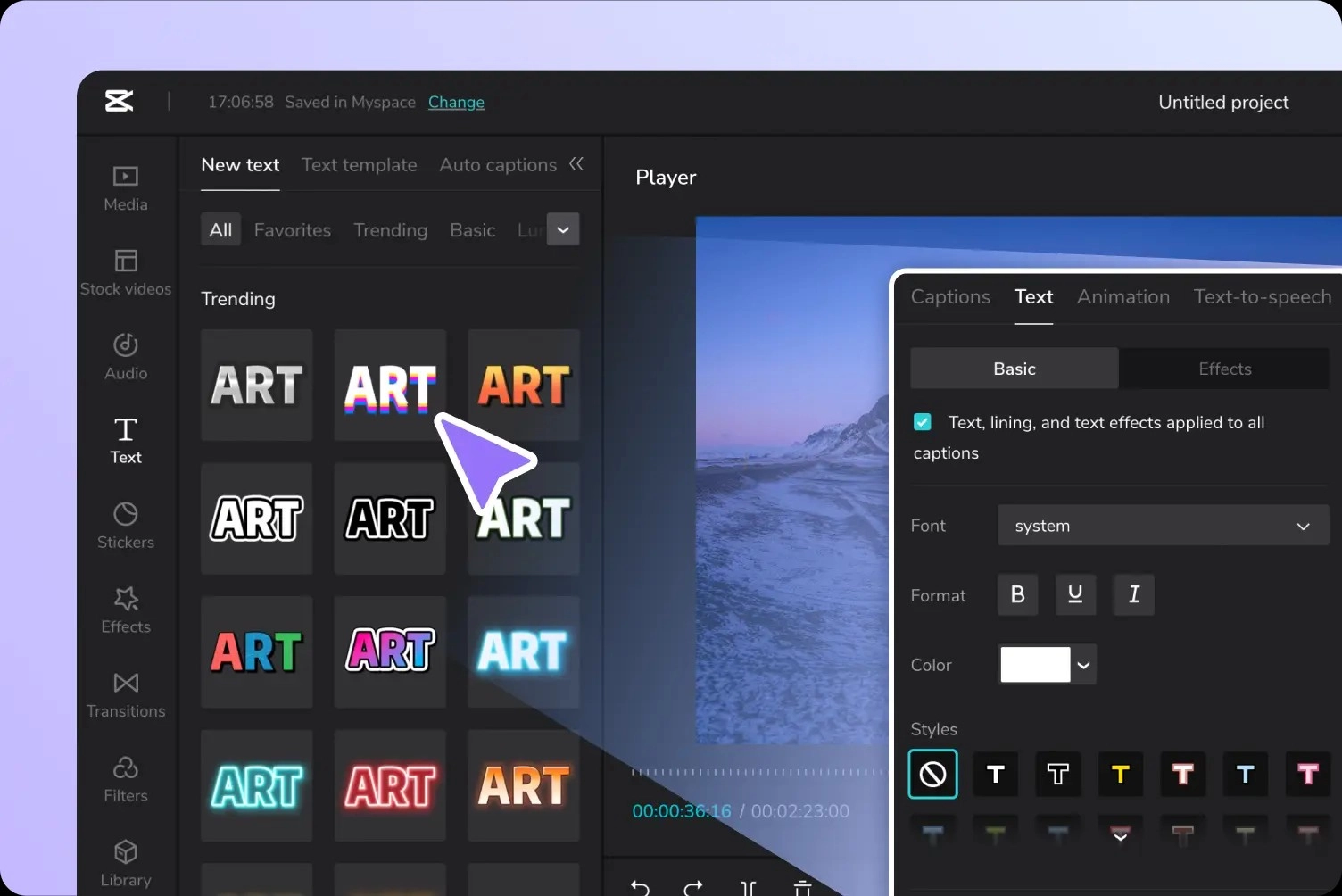
Task: Open the Stock videos panel
Action: 126,272
